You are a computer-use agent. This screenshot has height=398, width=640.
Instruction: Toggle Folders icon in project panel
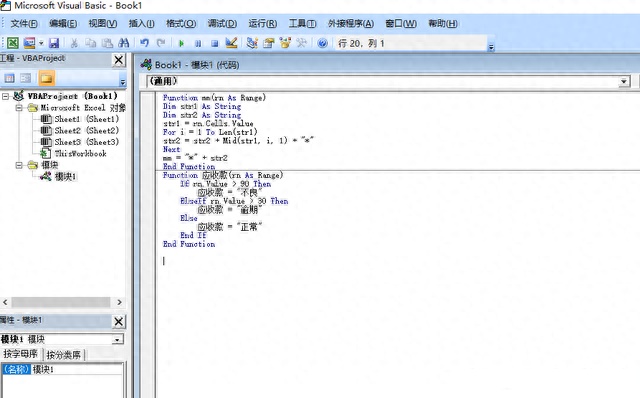pos(47,78)
